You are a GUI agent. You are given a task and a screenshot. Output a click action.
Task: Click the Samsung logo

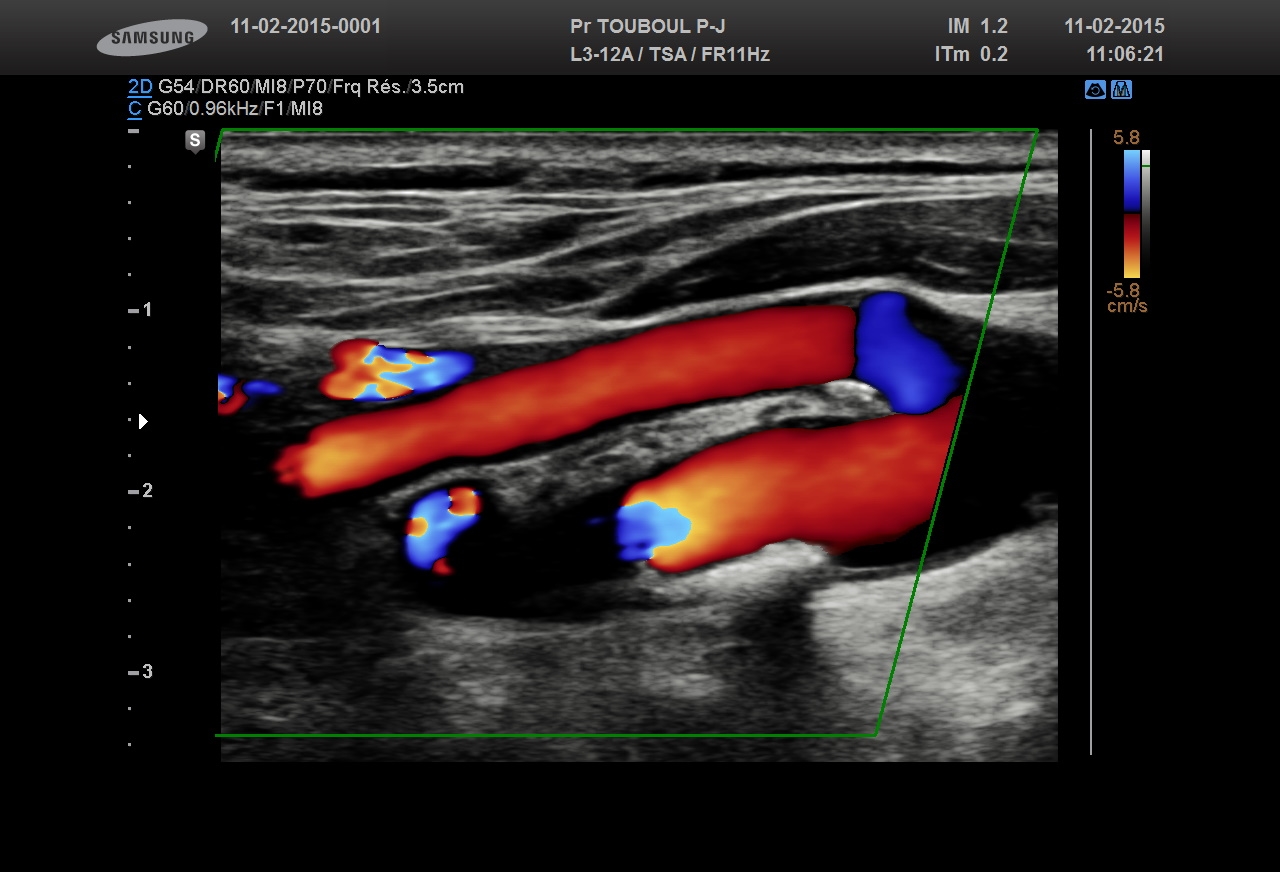pos(152,38)
